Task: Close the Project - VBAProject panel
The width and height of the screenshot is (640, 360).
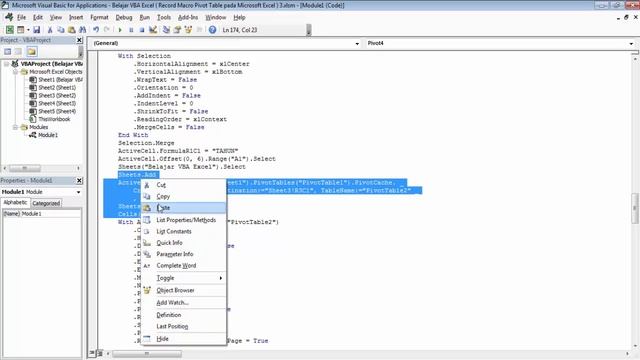Action: click(x=79, y=40)
